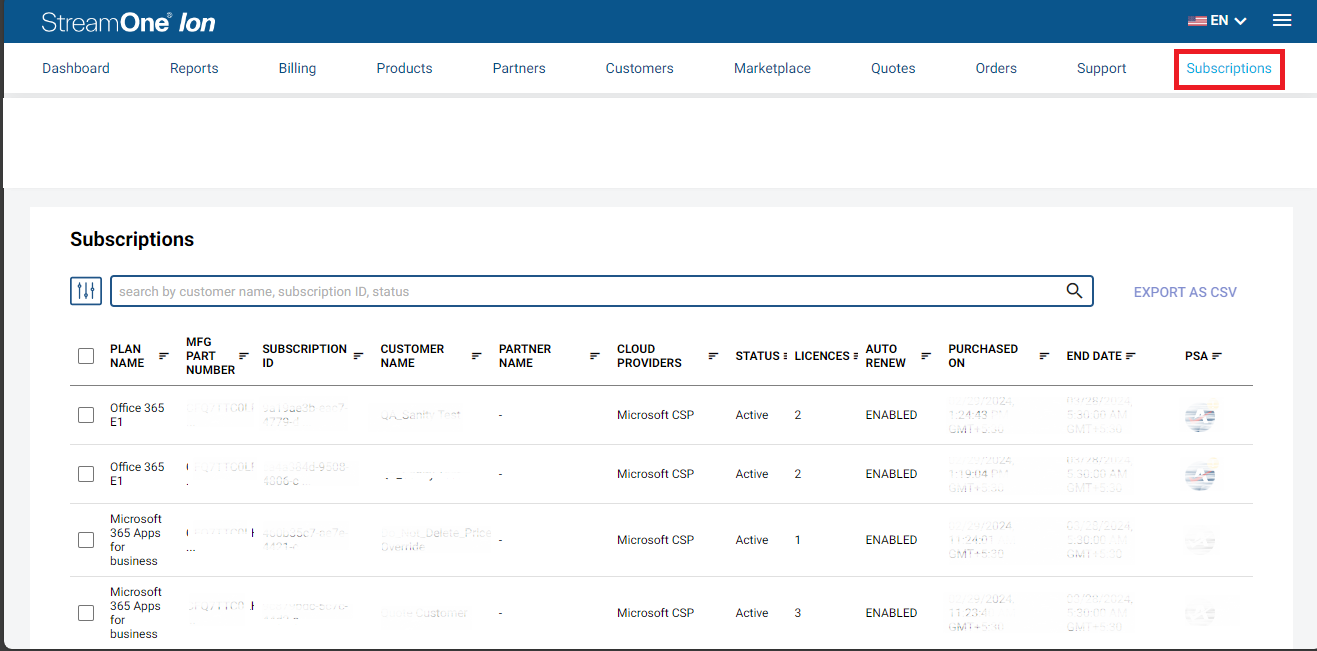The height and width of the screenshot is (651, 1317).
Task: Open the Support tab
Action: pos(1102,68)
